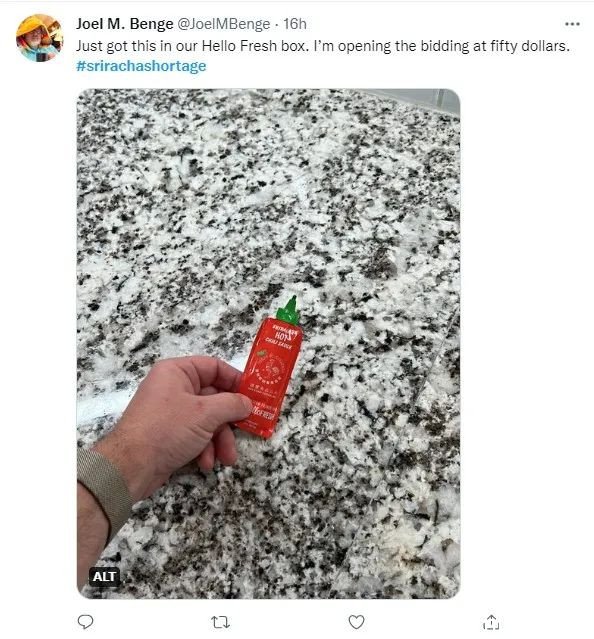The image size is (594, 639).
Task: Open the 16h timestamp link
Action: [295, 24]
